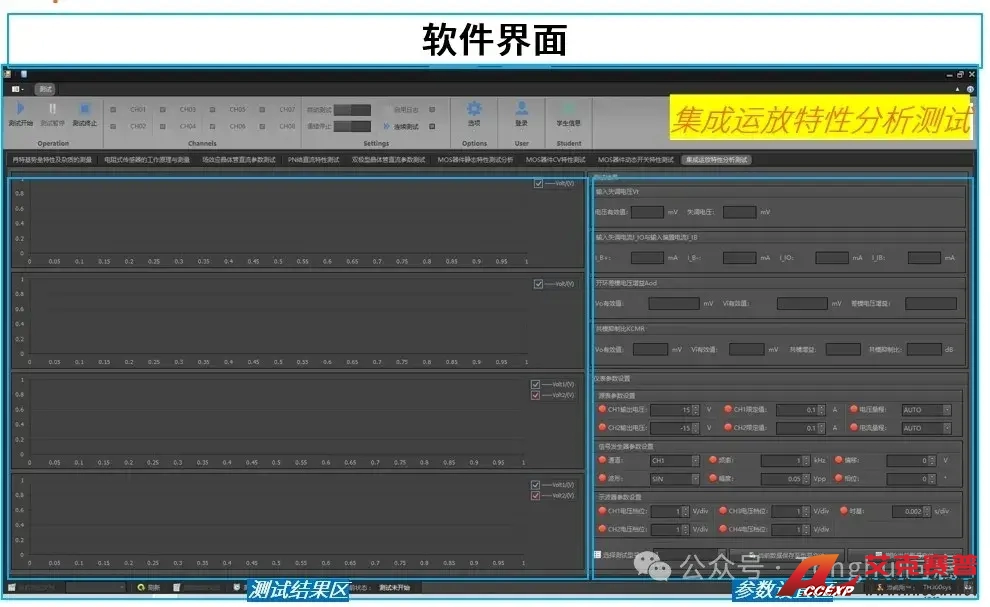Viewport: 990px width, 607px height.
Task: Toggle the CH08 channel checkbox
Action: [x=263, y=127]
